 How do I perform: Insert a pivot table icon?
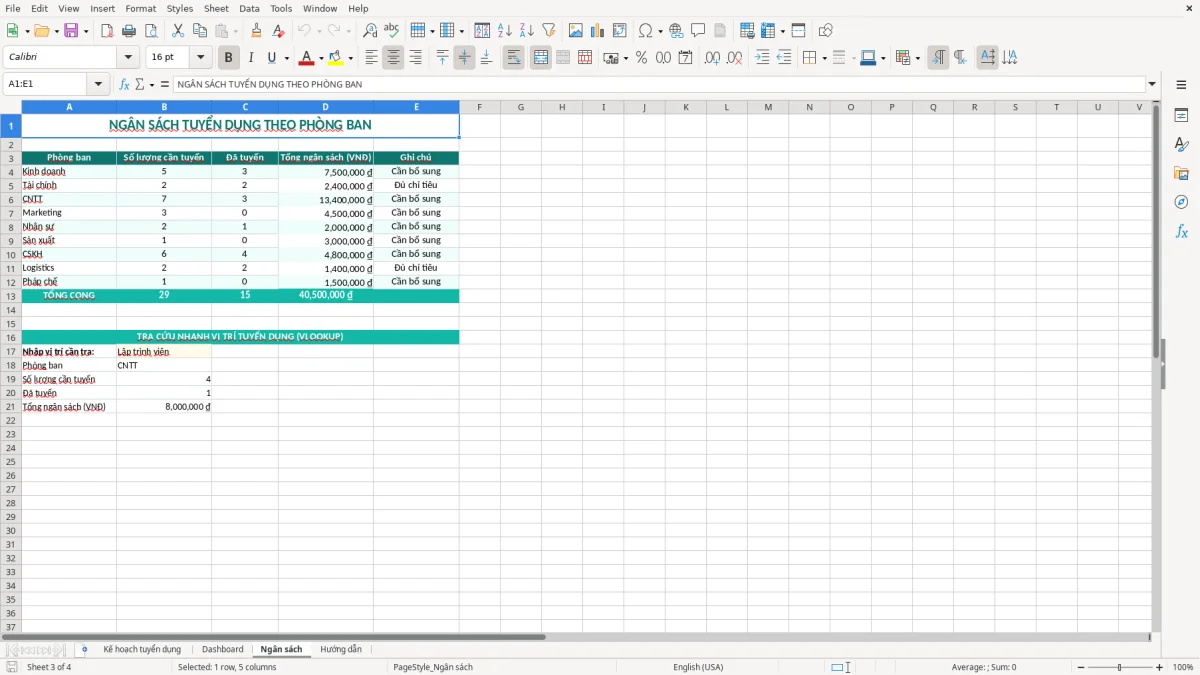[x=620, y=31]
